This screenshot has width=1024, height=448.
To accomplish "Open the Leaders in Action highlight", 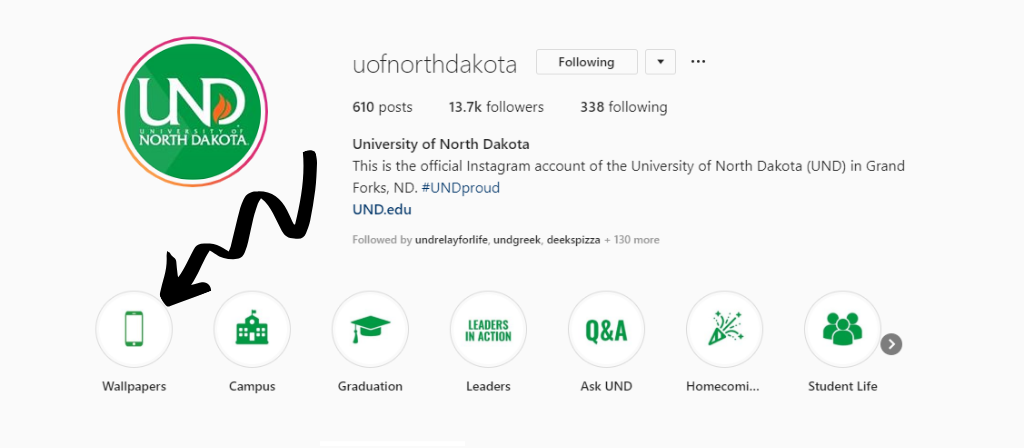I will (488, 330).
